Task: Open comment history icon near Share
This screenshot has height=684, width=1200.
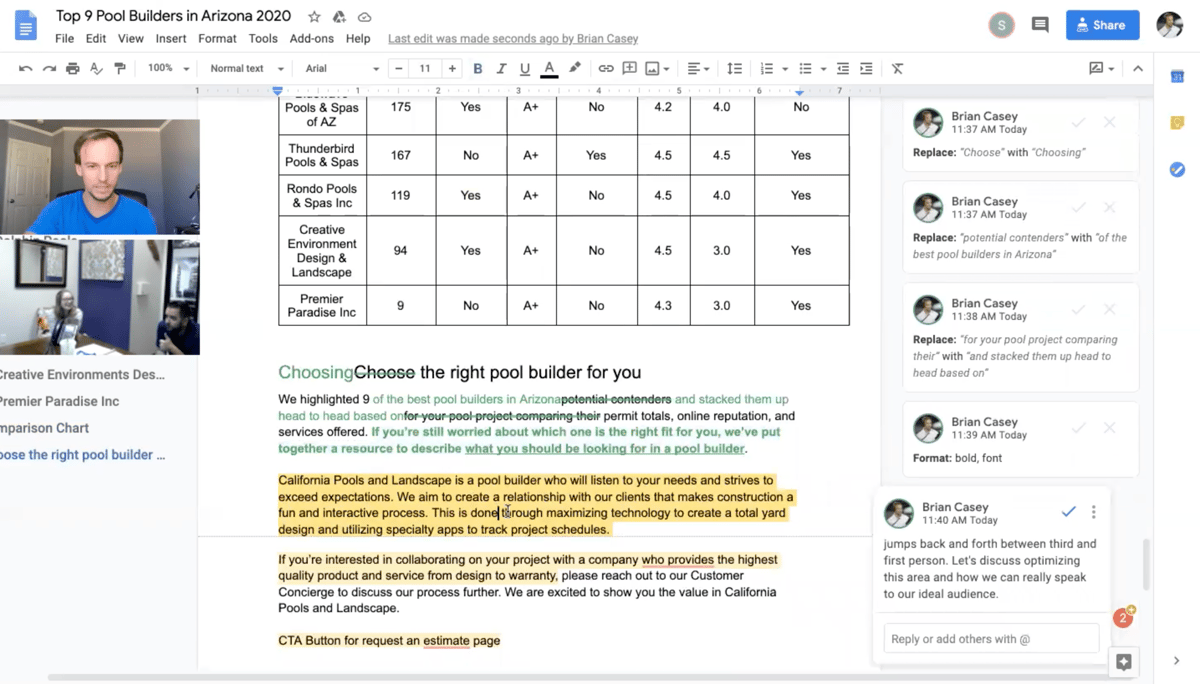Action: coord(1040,25)
